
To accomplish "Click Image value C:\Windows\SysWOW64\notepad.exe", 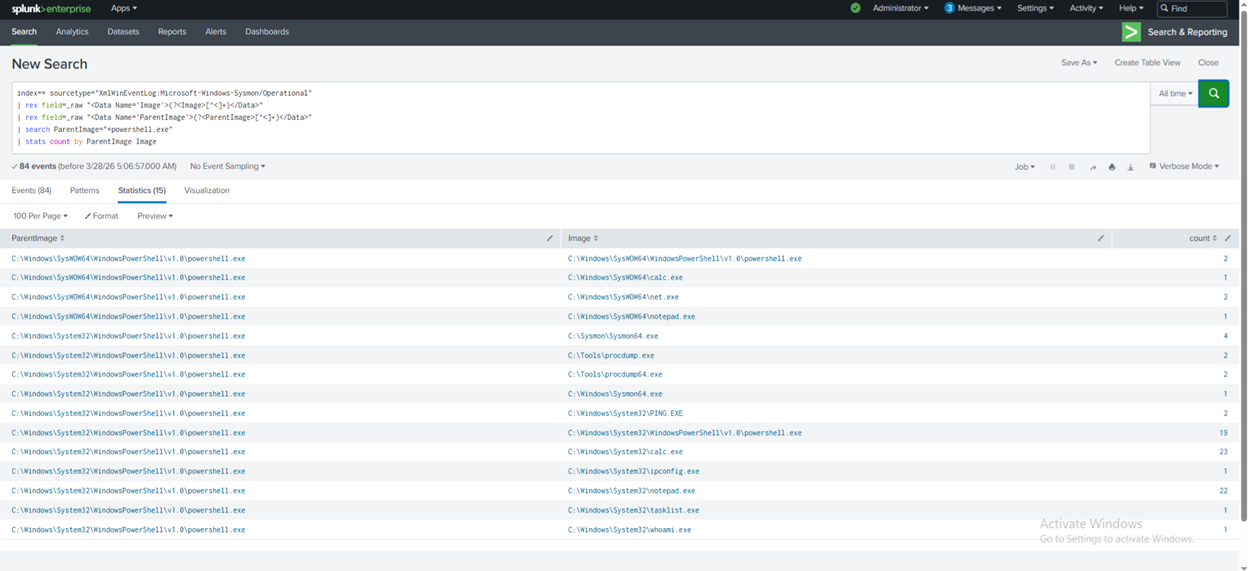I will point(631,316).
